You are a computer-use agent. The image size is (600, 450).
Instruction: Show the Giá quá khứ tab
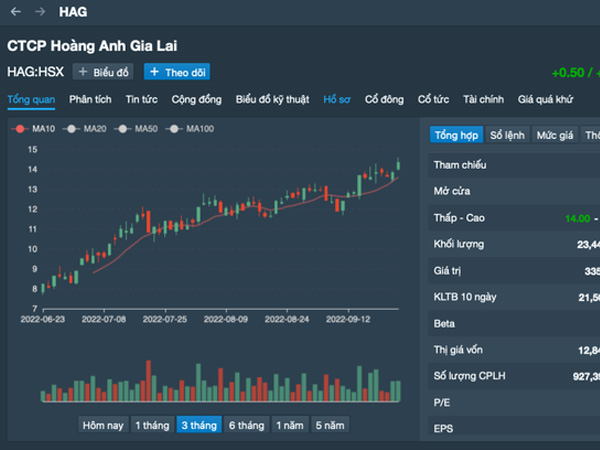click(545, 99)
